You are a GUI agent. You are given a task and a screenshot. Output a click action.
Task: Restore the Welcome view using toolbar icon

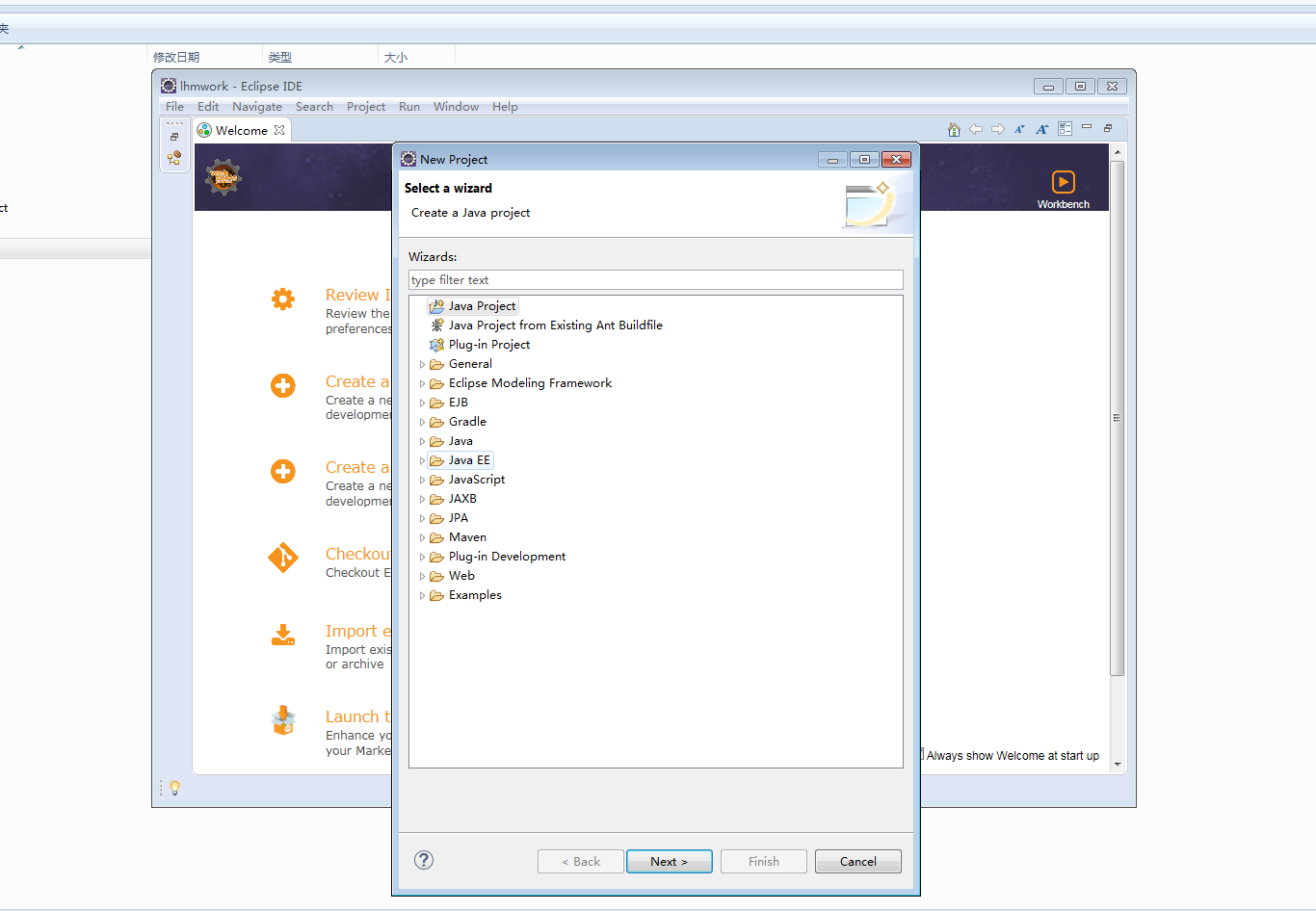[1108, 128]
